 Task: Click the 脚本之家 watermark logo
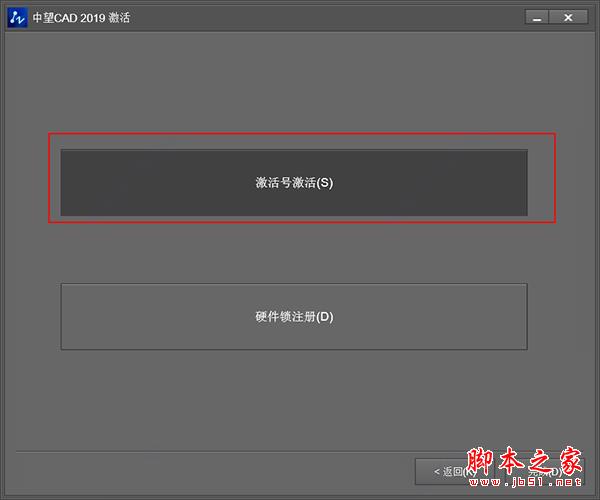(x=524, y=461)
